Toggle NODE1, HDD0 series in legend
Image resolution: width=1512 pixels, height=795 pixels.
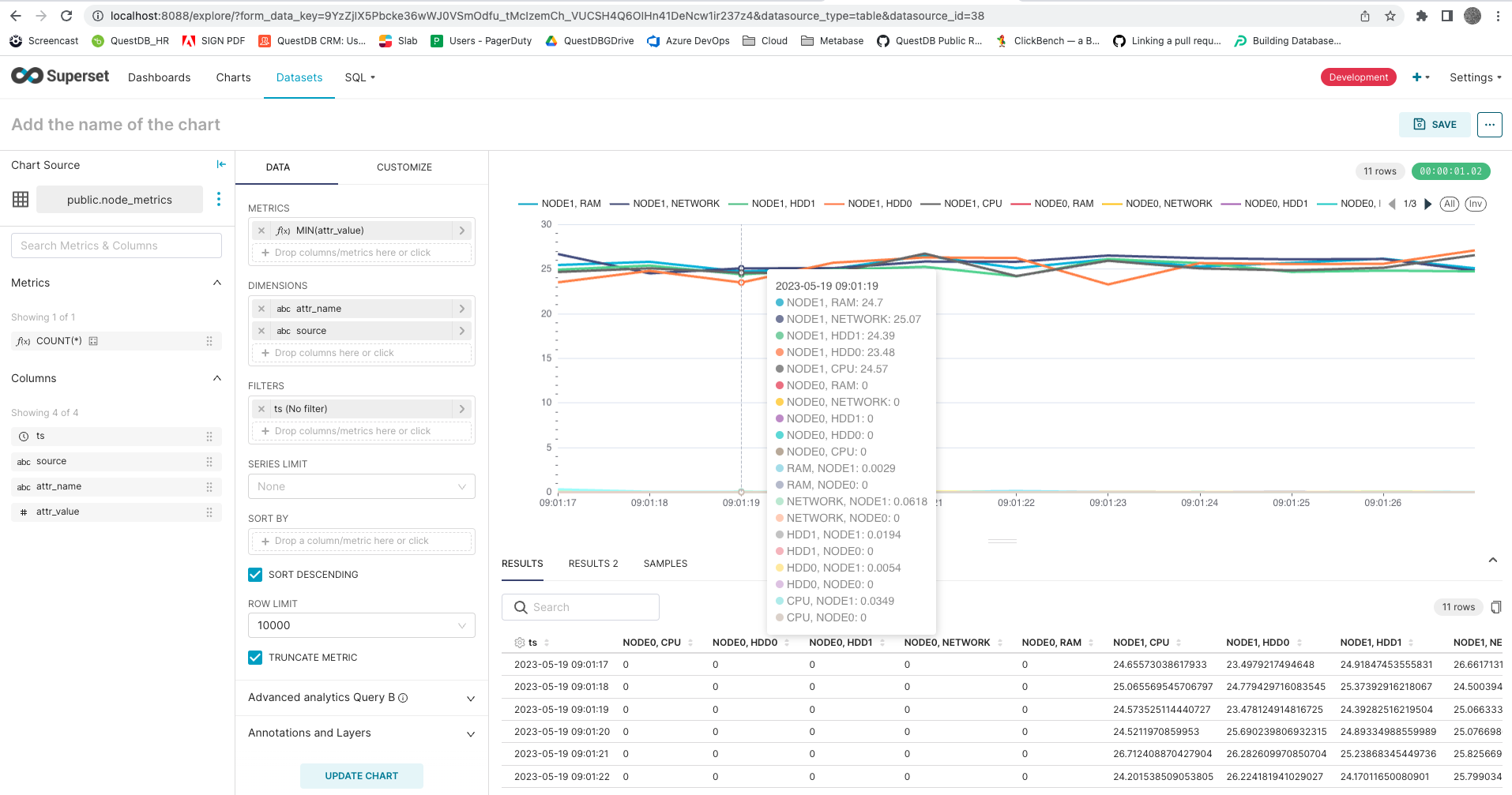click(867, 204)
